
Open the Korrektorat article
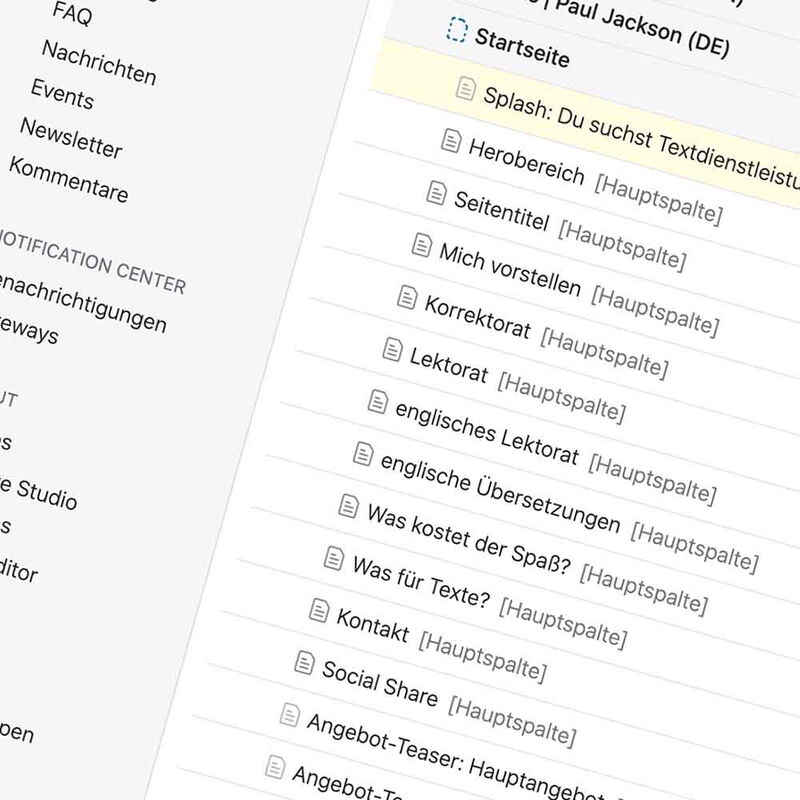477,317
